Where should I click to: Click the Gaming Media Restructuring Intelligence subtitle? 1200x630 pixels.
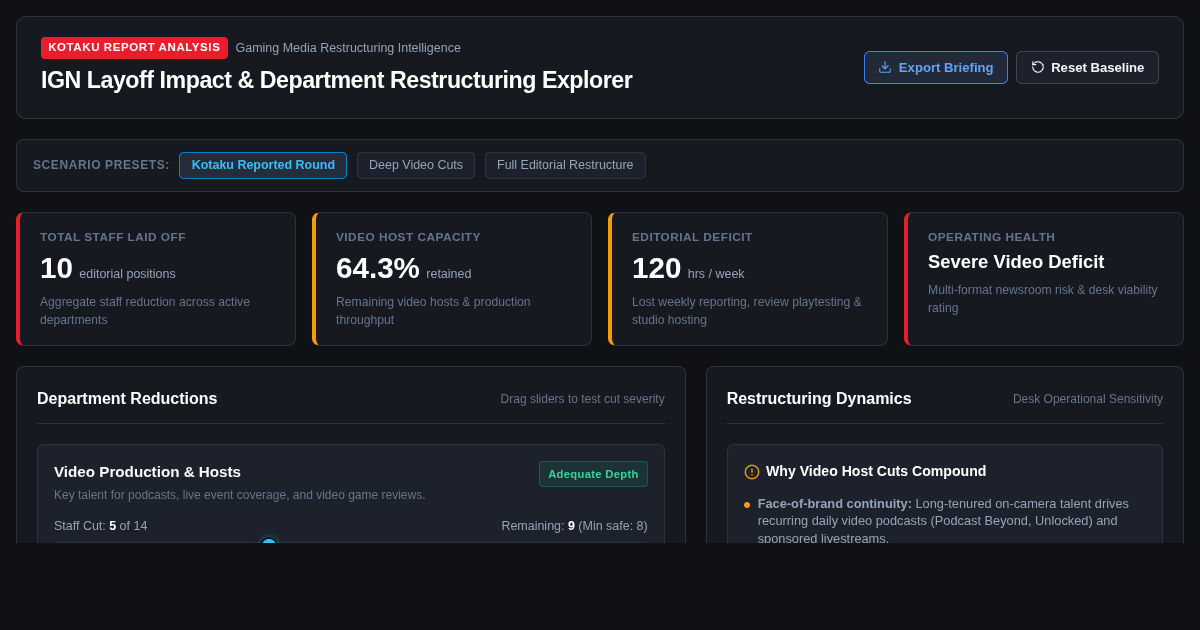[348, 48]
